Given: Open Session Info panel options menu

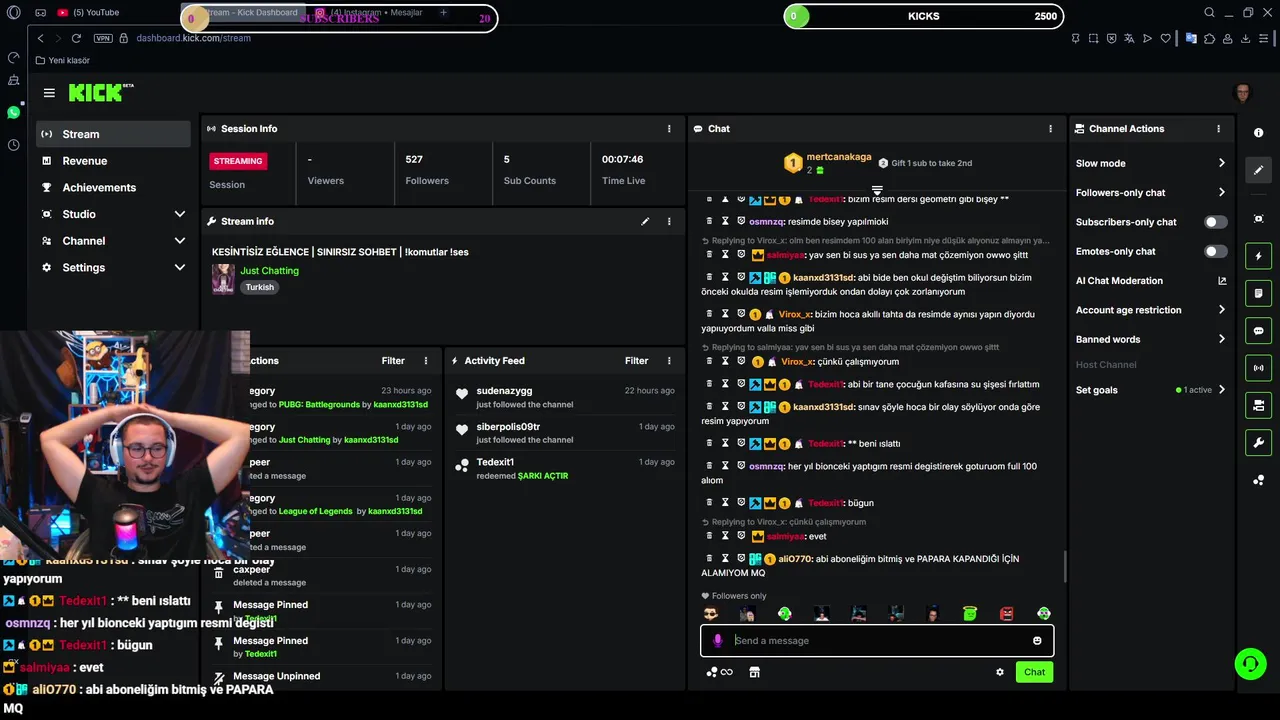Looking at the screenshot, I should click(x=669, y=129).
